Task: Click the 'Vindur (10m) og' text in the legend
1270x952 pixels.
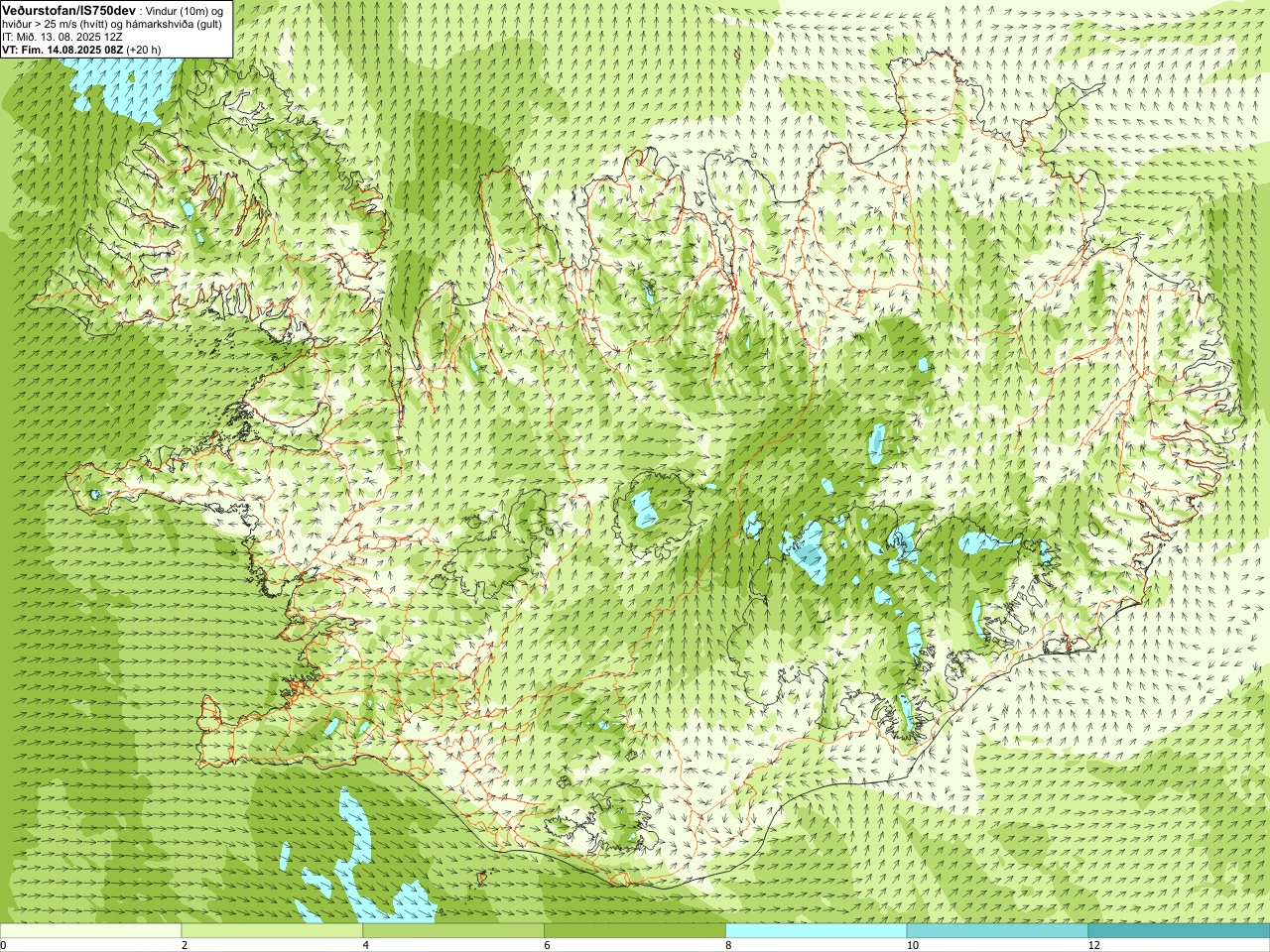Action: pos(184,10)
